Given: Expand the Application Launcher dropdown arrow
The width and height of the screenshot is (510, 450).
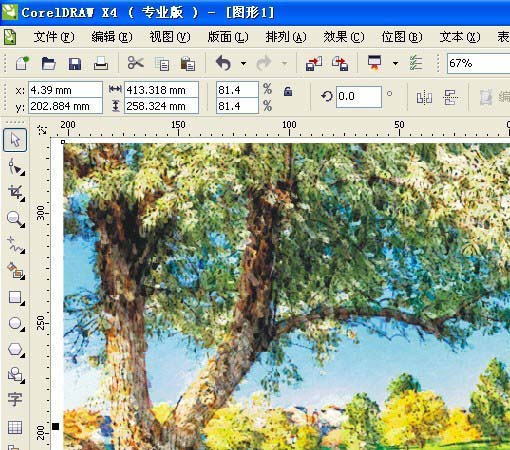Looking at the screenshot, I should tap(395, 63).
